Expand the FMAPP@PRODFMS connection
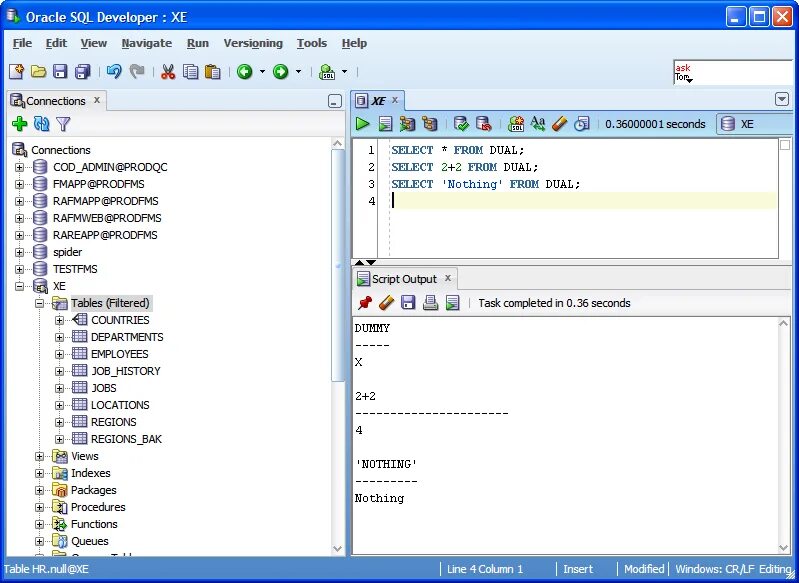The height and width of the screenshot is (583, 799). (19, 184)
